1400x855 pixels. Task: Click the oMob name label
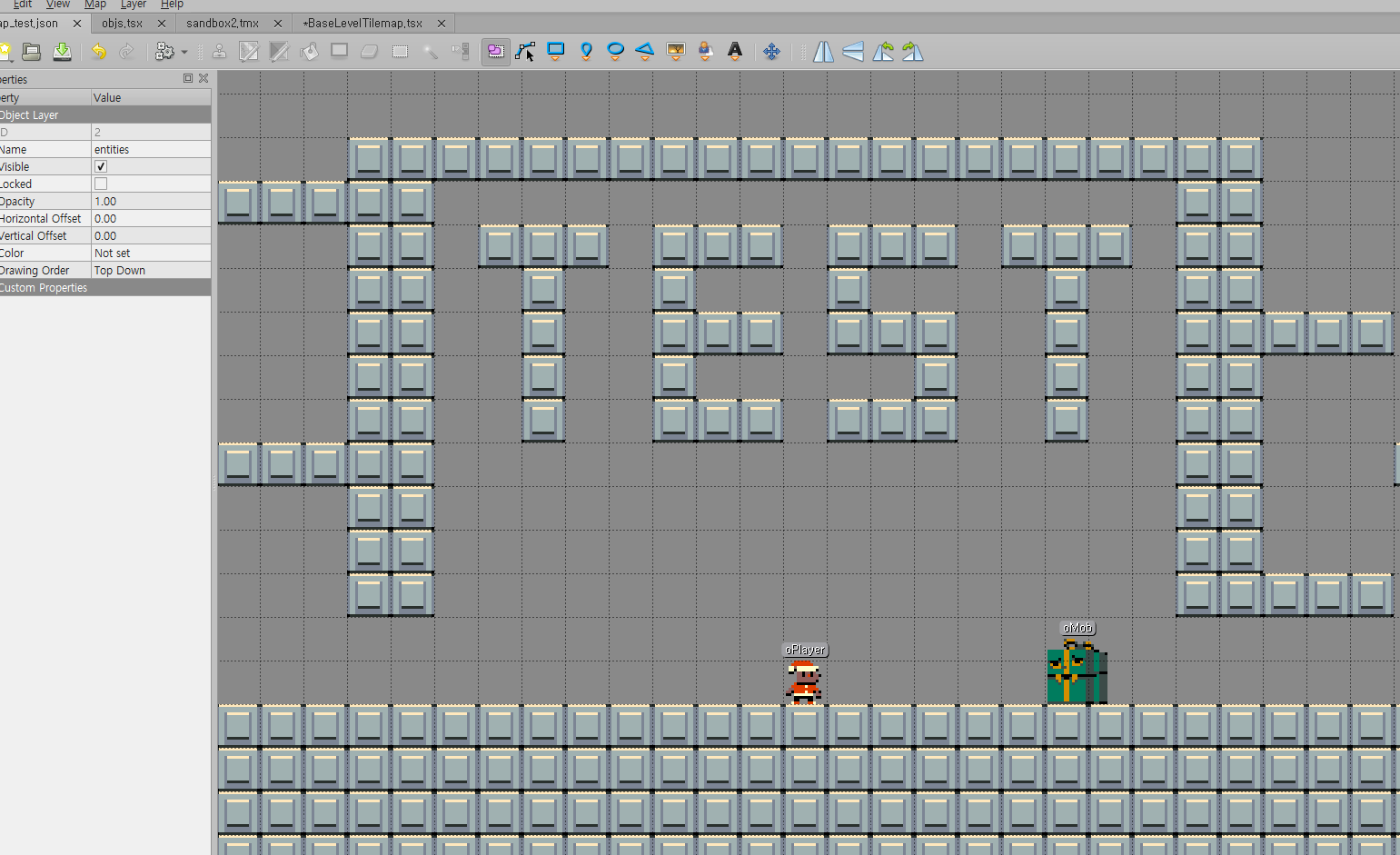(x=1077, y=628)
